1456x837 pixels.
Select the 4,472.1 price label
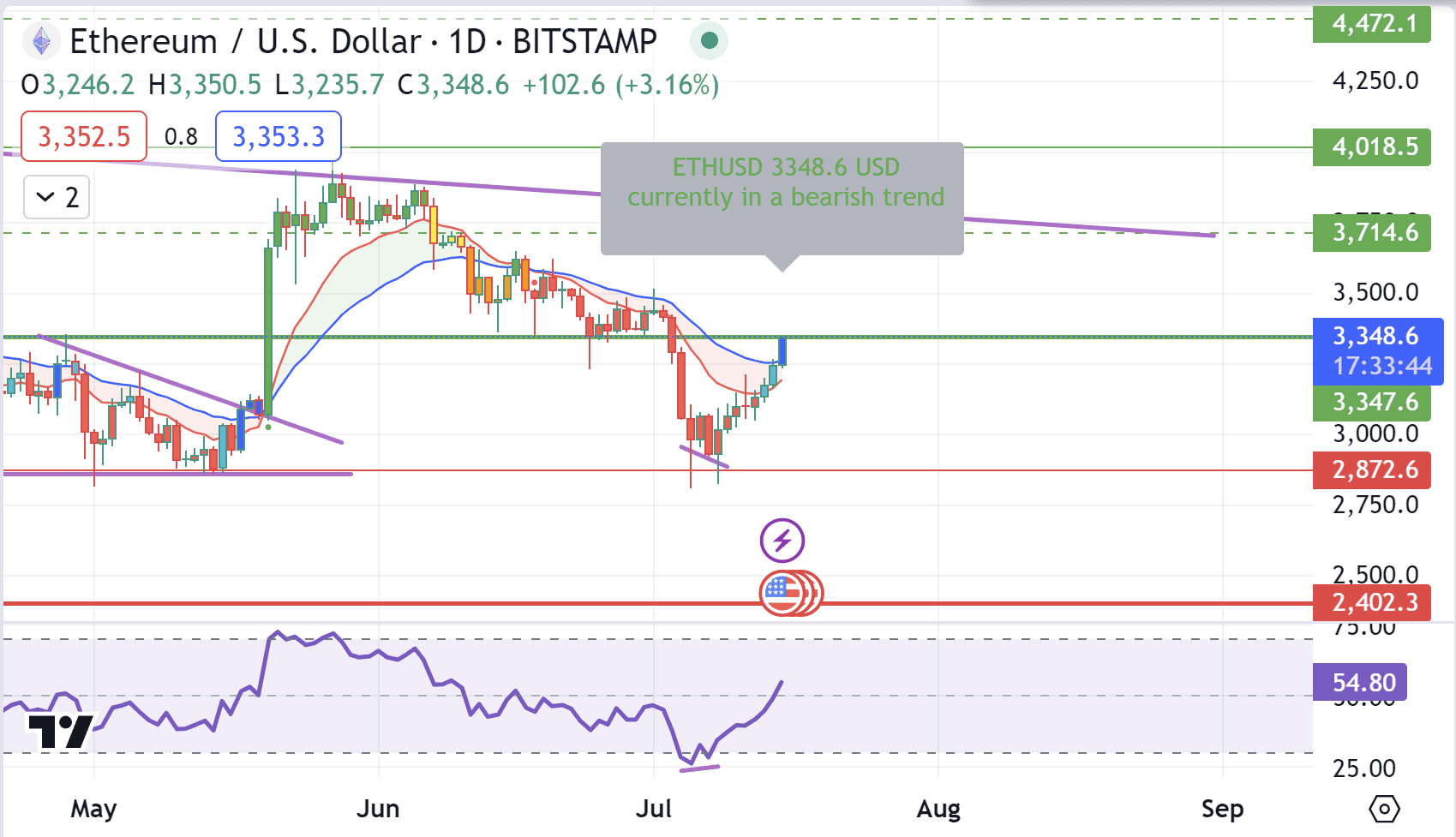click(1372, 23)
